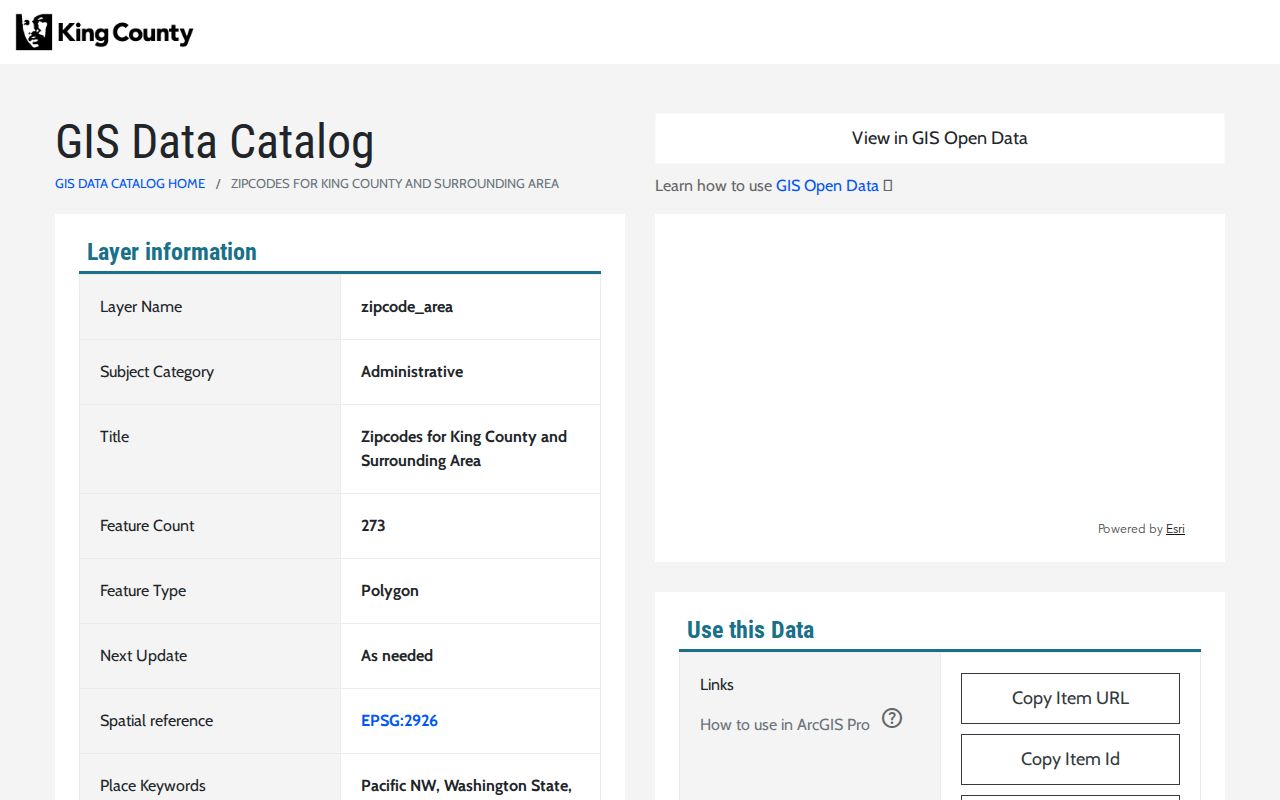Click the Layer information heading
Image resolution: width=1280 pixels, height=800 pixels.
pos(172,252)
